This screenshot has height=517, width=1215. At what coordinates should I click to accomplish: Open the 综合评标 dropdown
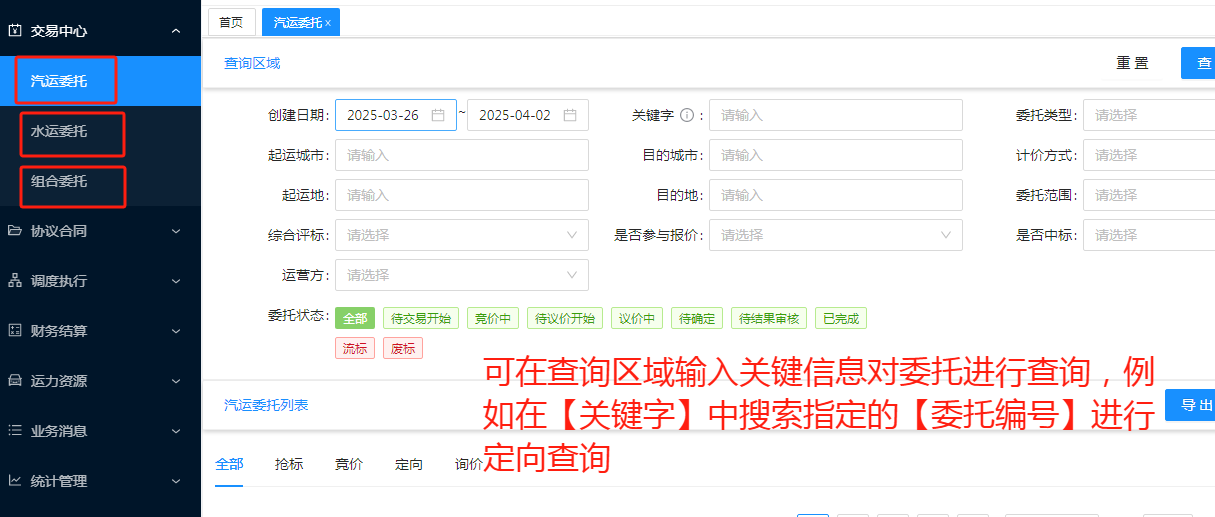click(x=462, y=235)
